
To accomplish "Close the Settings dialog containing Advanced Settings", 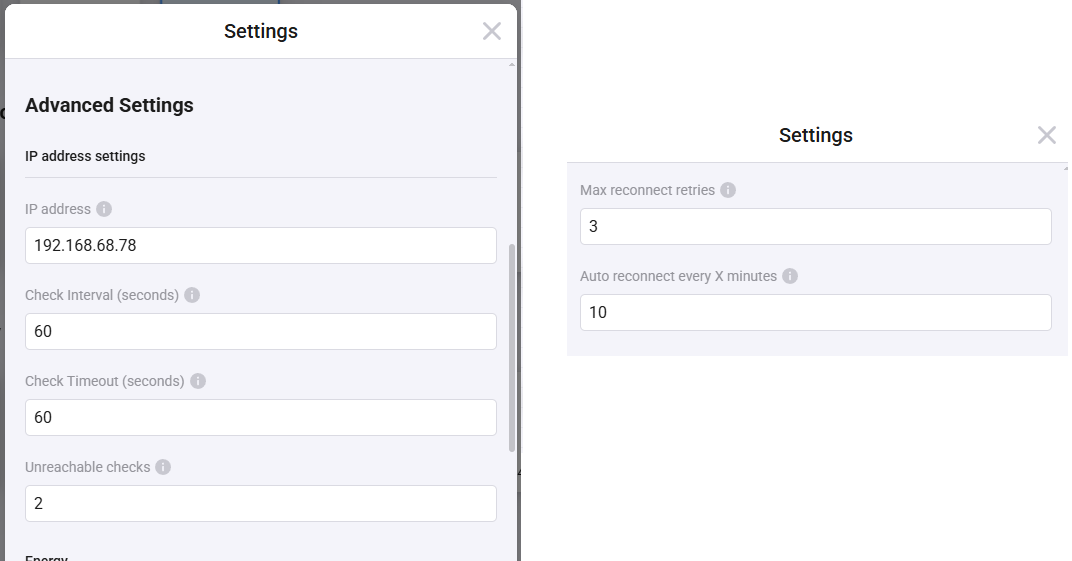I will pos(491,31).
